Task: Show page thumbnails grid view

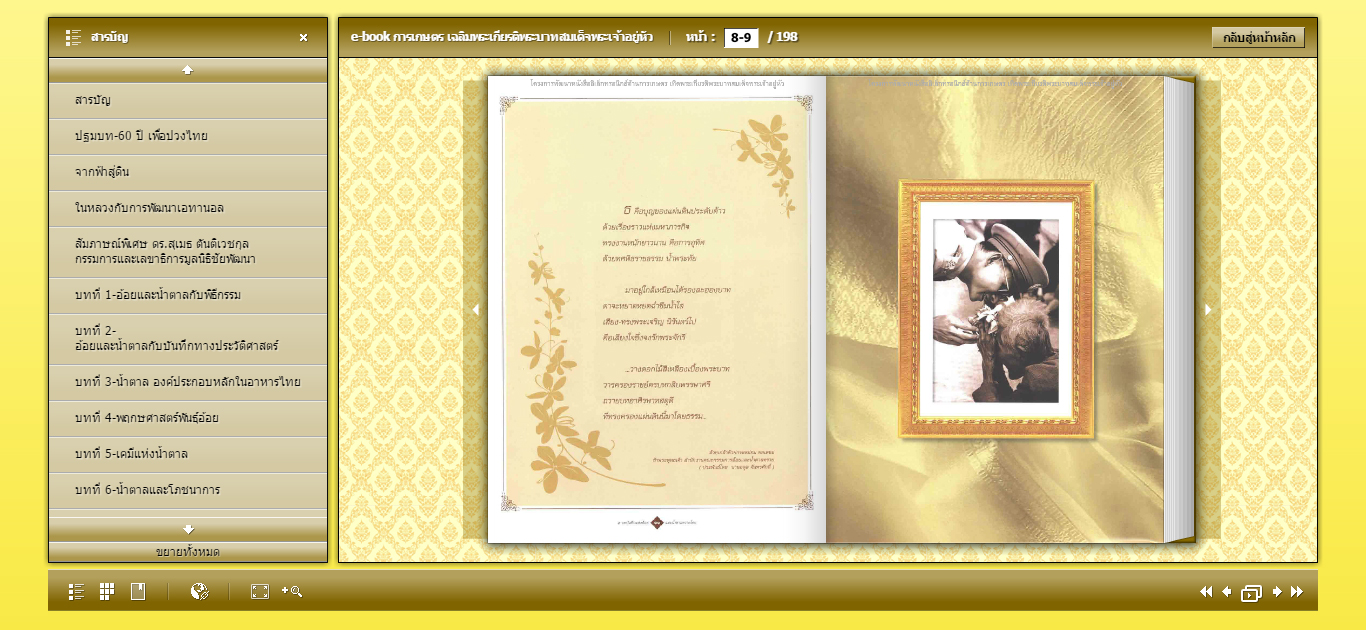Action: coord(107,591)
